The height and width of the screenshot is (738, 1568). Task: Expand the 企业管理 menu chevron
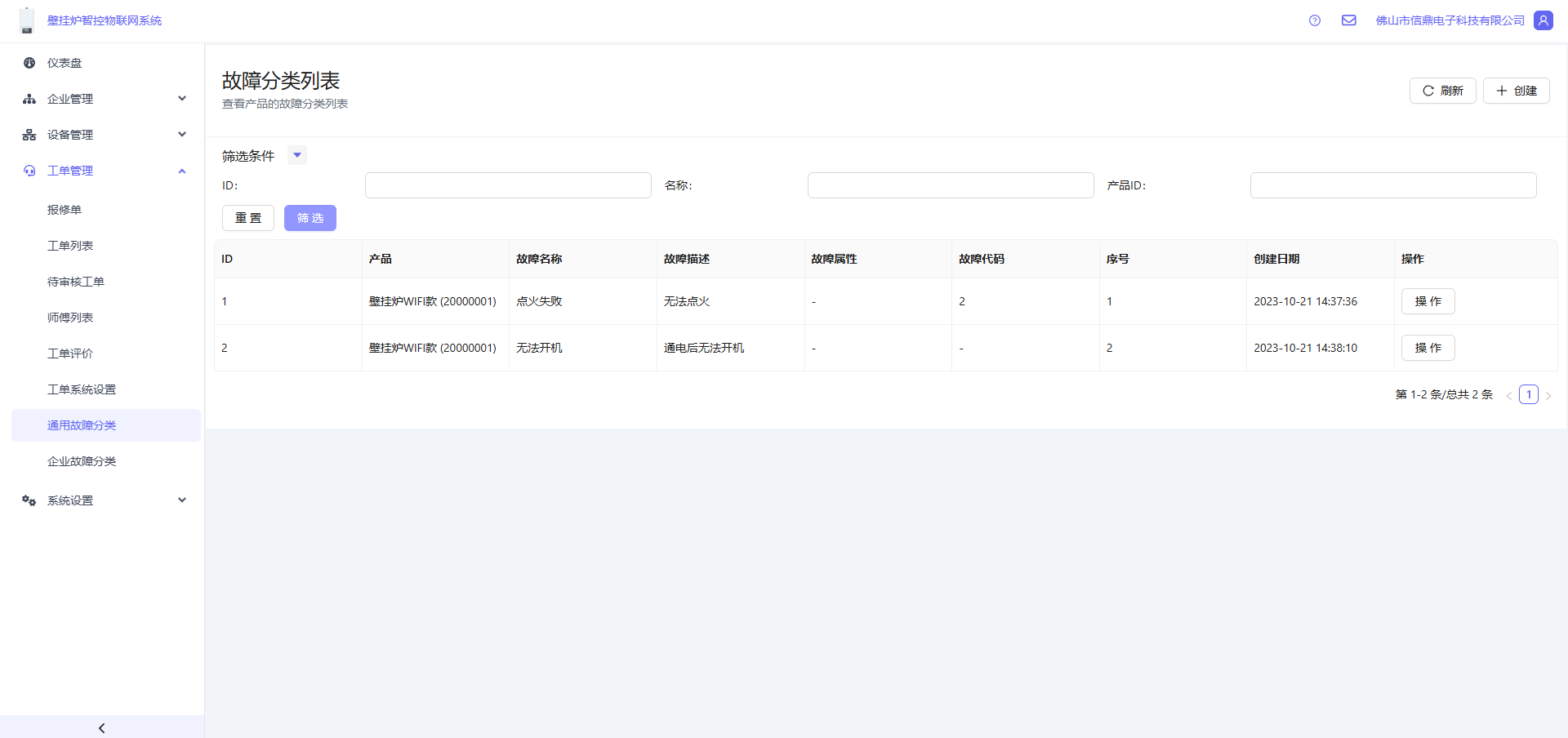(182, 99)
